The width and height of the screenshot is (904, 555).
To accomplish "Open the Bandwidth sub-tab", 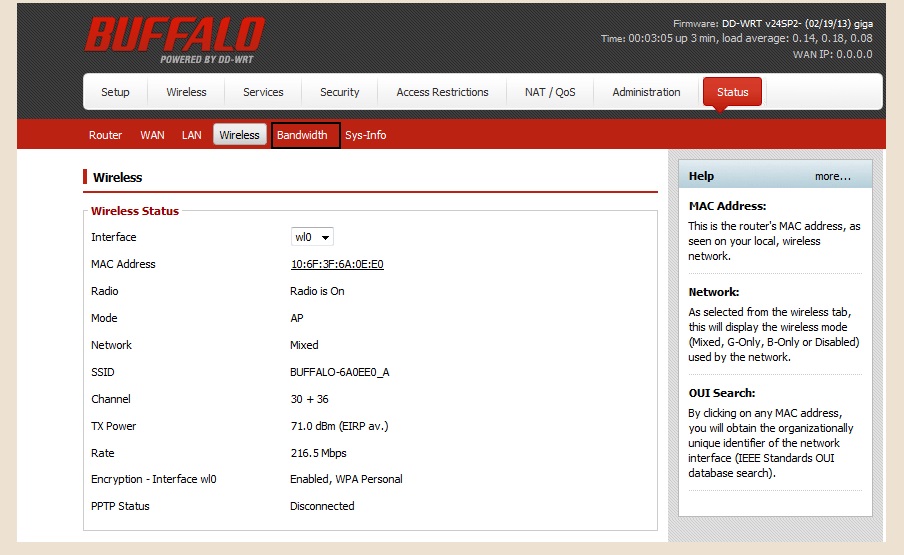I will pyautogui.click(x=302, y=135).
